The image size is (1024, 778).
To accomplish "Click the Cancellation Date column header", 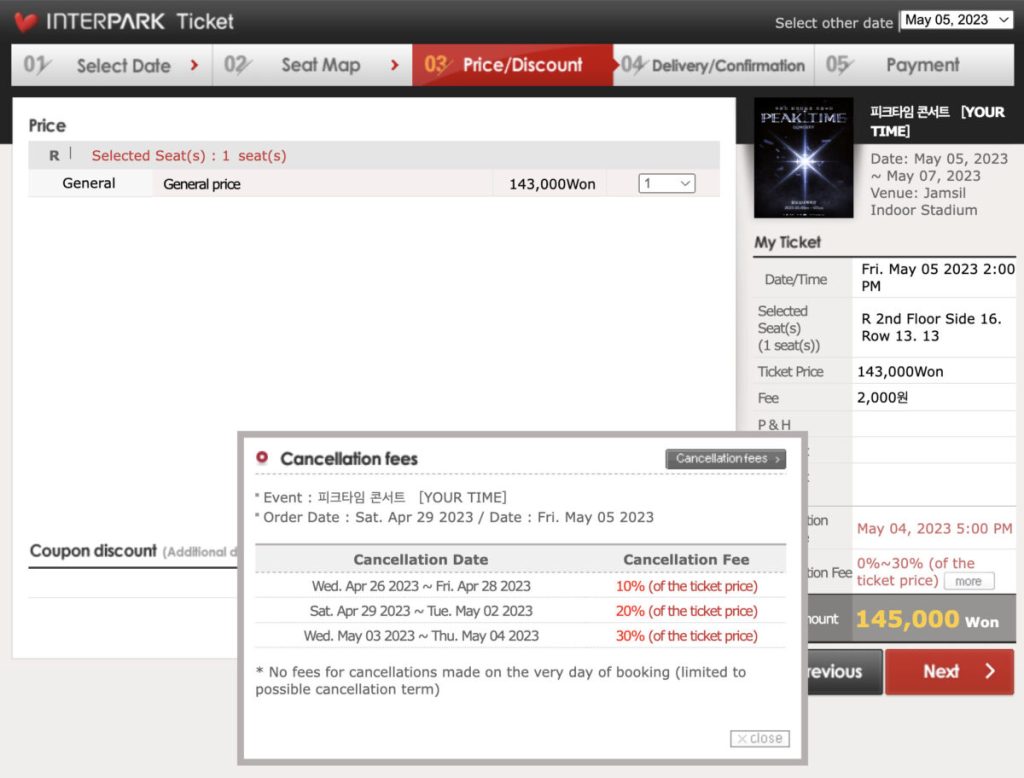I will pyautogui.click(x=421, y=560).
